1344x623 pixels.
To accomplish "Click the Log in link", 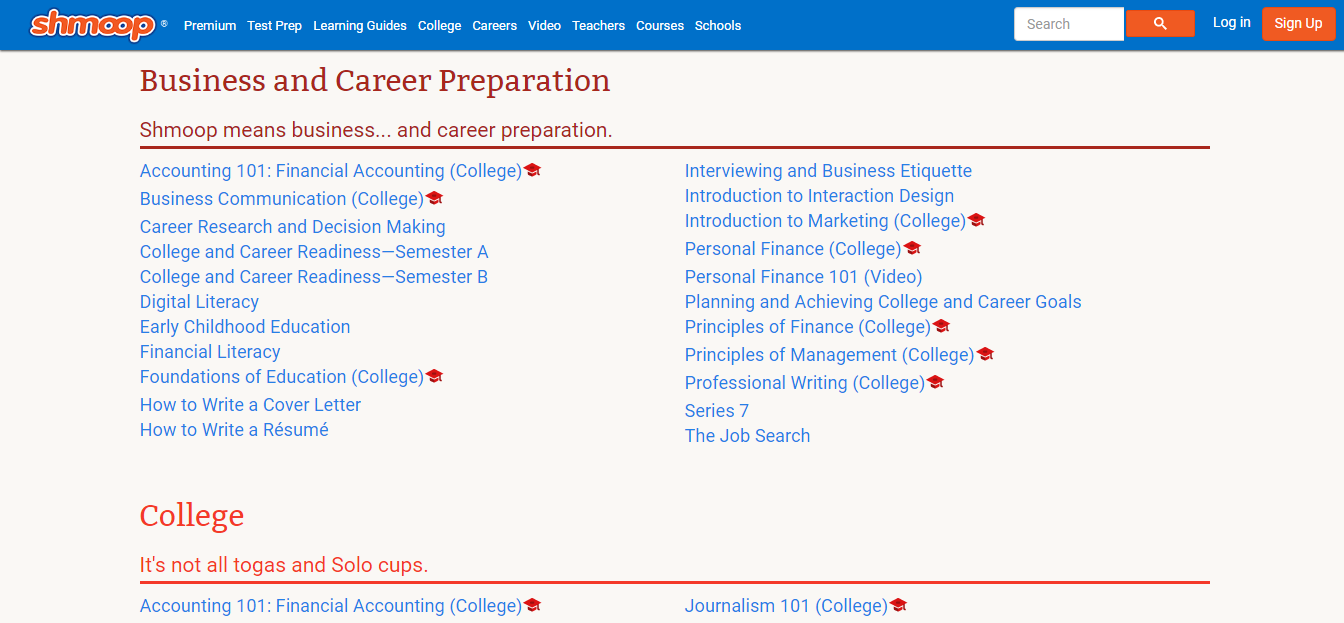I will click(x=1231, y=23).
